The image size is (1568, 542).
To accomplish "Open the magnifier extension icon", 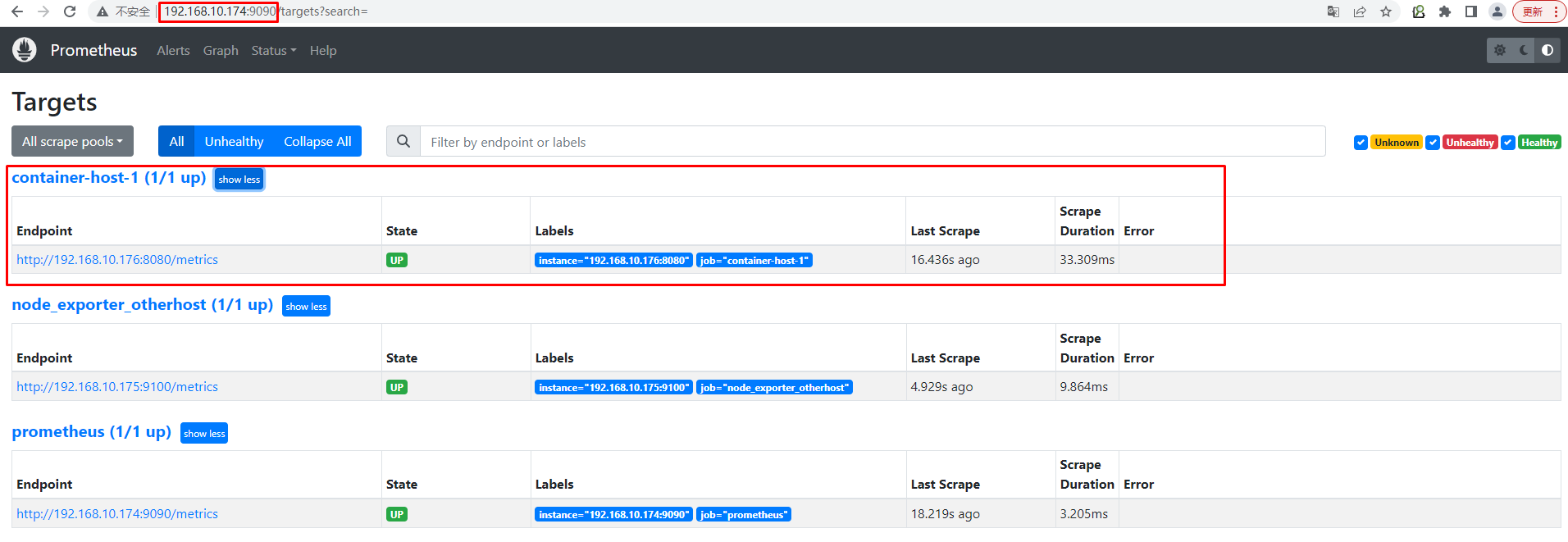I will tap(1419, 11).
